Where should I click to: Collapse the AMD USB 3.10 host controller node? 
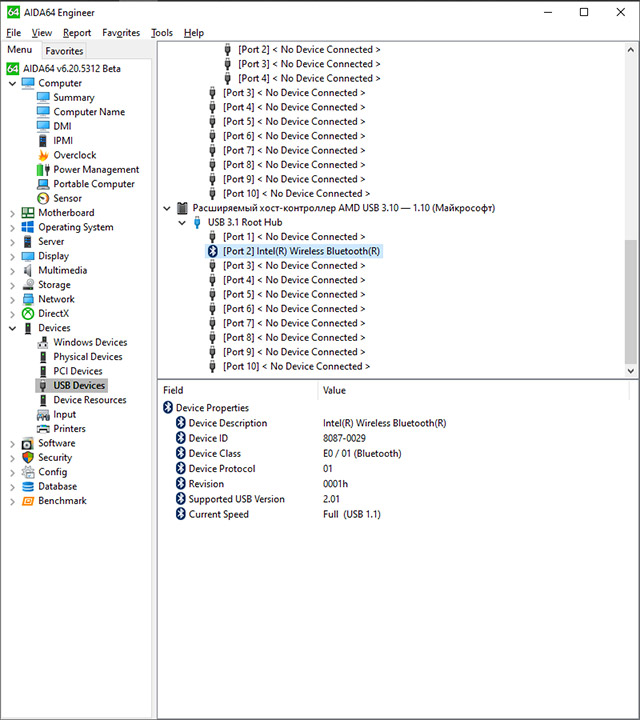point(167,208)
